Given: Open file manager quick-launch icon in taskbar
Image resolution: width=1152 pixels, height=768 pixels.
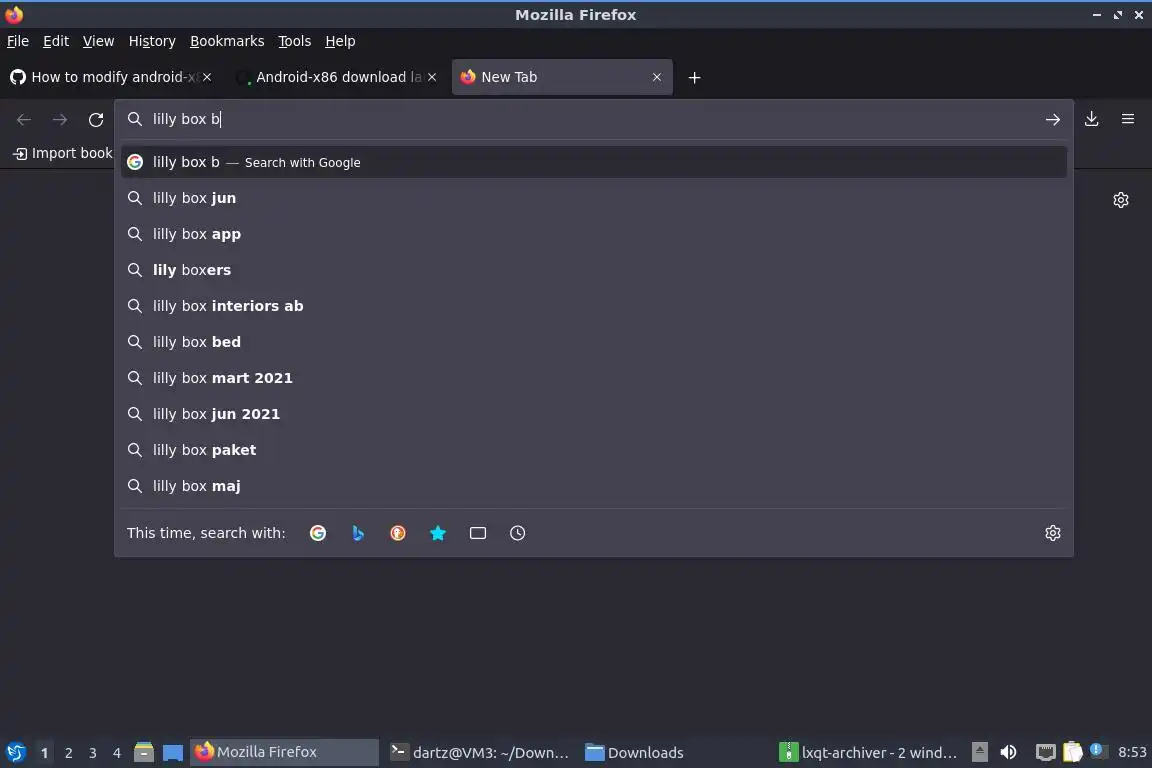Looking at the screenshot, I should pyautogui.click(x=144, y=752).
